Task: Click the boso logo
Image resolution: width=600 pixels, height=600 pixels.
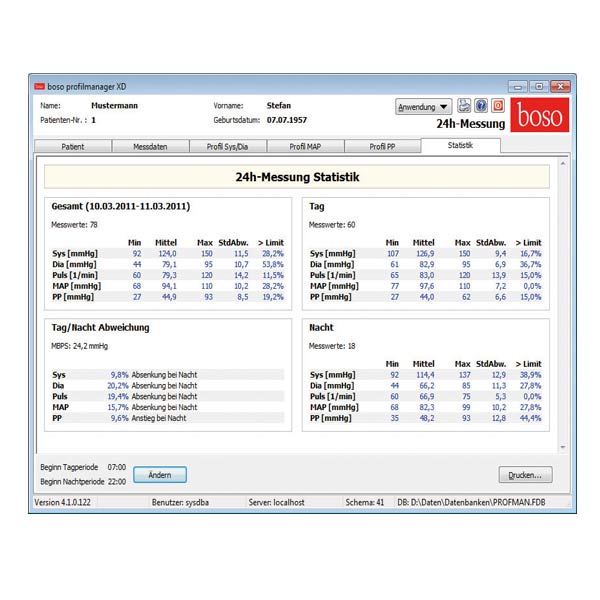Action: tap(540, 115)
